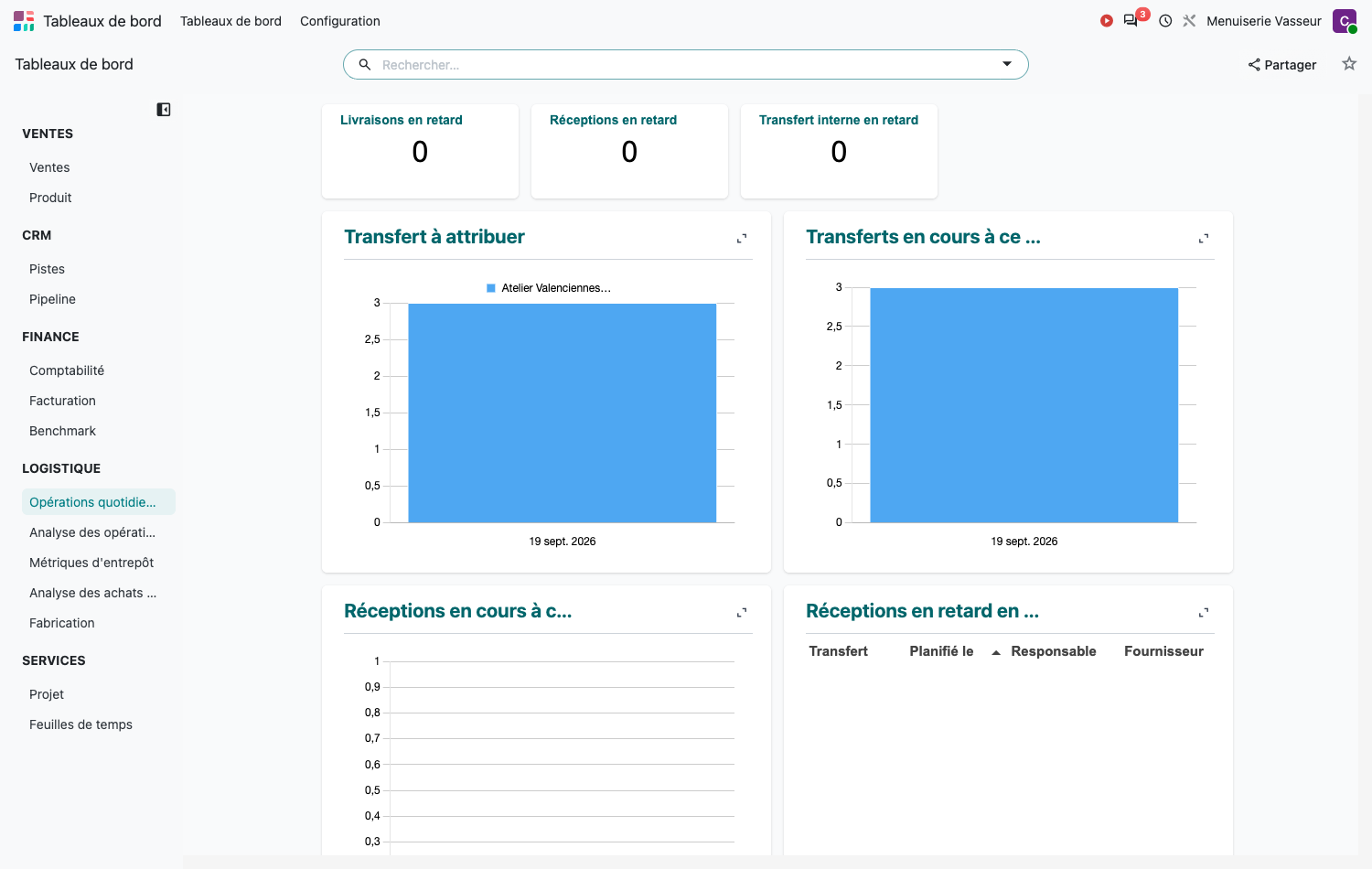The width and height of the screenshot is (1372, 869).
Task: Expand the Transferts en cours chart fullscreen
Action: tap(1204, 239)
